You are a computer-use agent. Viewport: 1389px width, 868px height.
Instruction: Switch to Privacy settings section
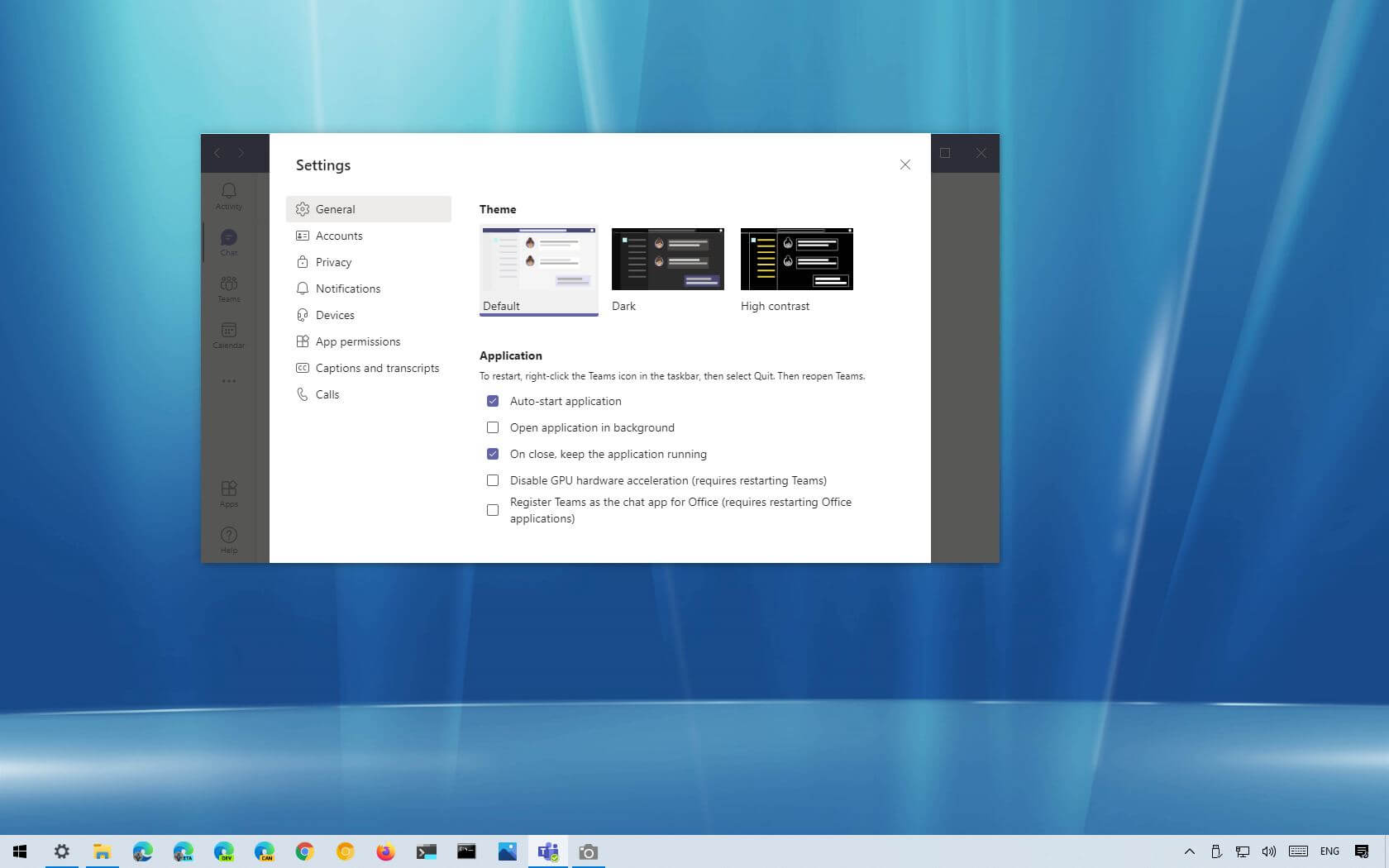[333, 262]
